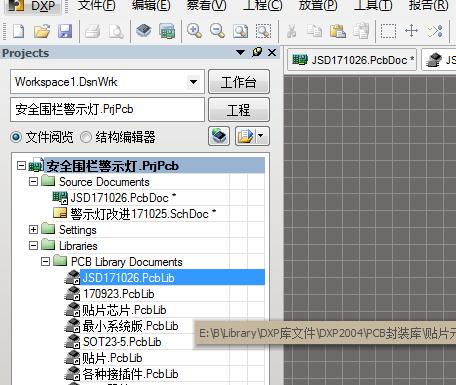Click the 工作台 button
Image resolution: width=456 pixels, height=385 pixels.
239,82
